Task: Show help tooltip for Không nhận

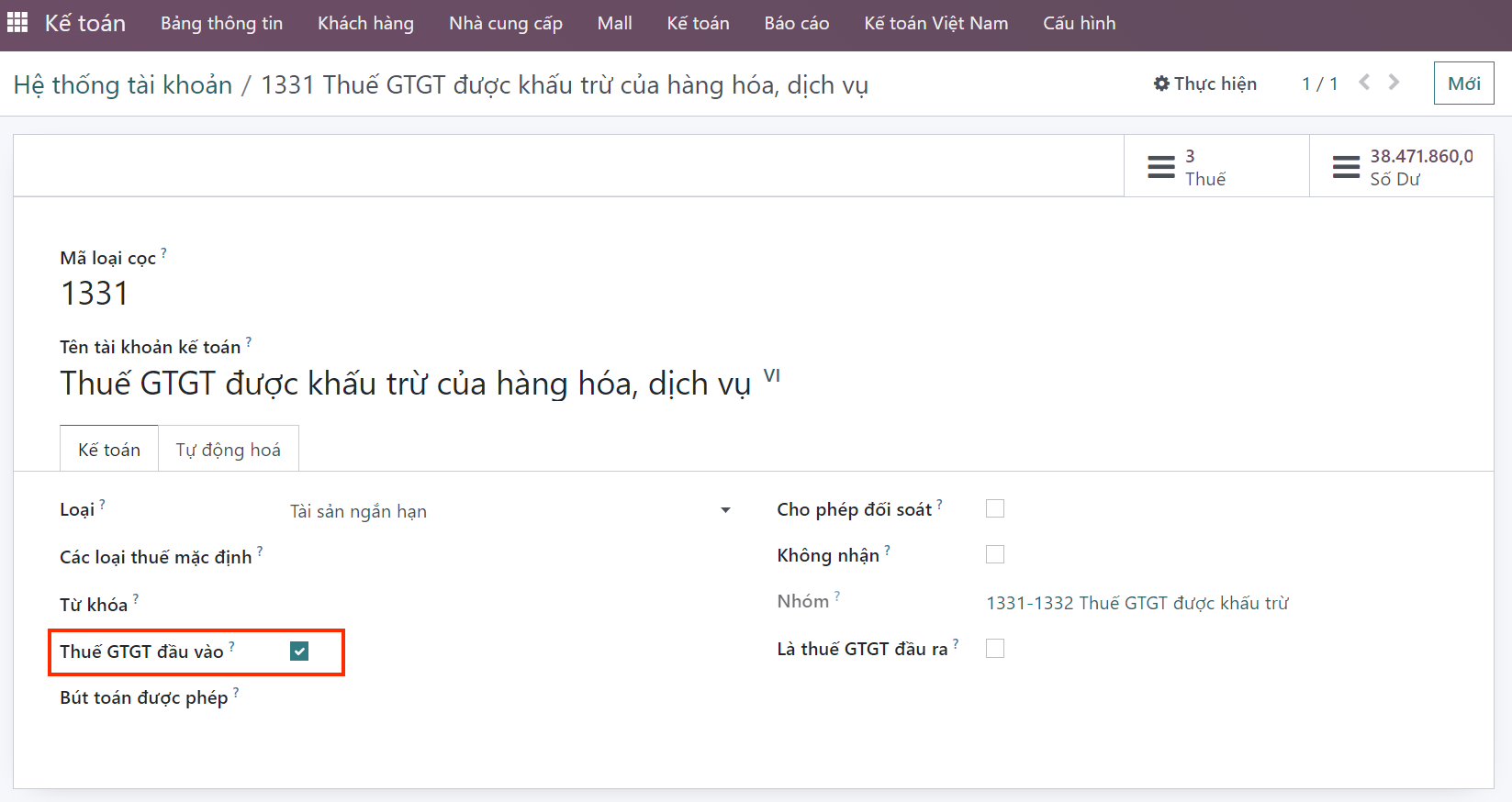Action: tap(887, 550)
